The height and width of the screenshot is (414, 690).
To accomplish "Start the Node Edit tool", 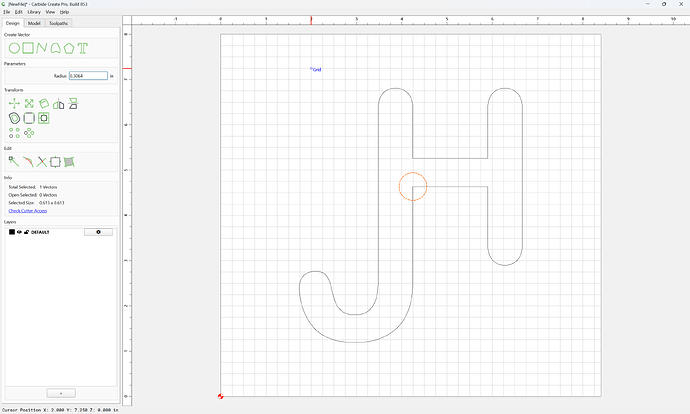I will (x=14, y=162).
